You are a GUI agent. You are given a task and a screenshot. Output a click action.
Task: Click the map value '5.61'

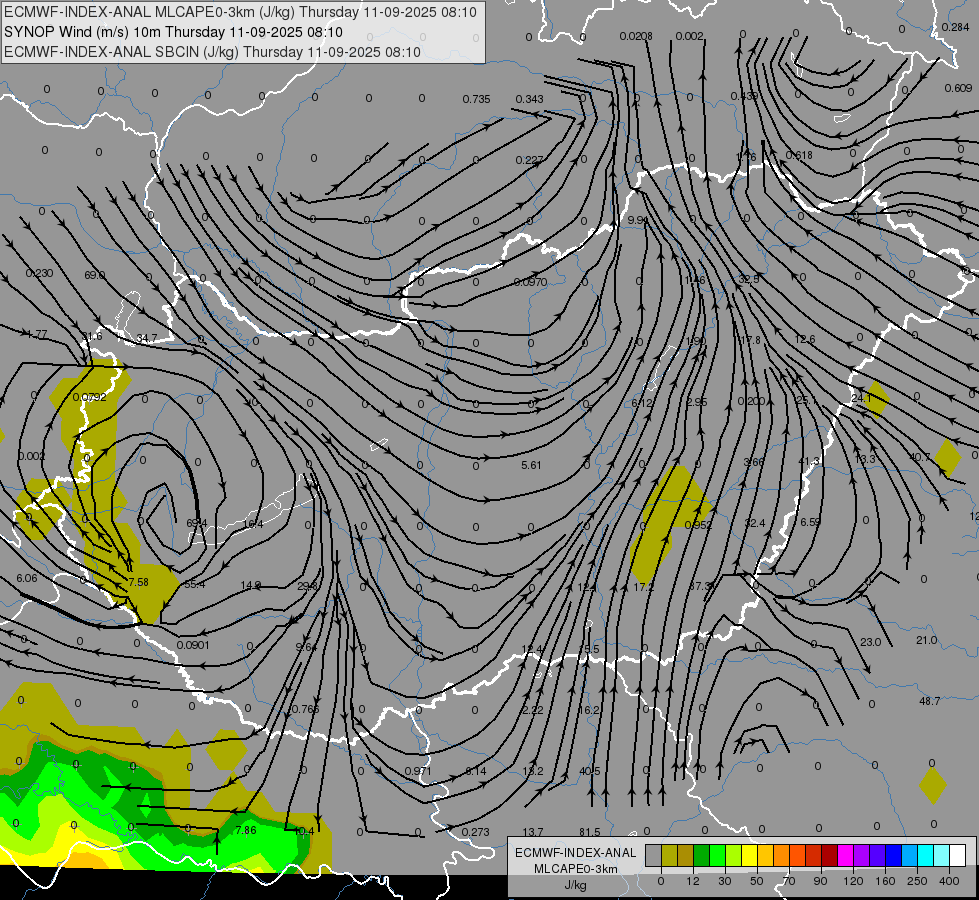[531, 465]
